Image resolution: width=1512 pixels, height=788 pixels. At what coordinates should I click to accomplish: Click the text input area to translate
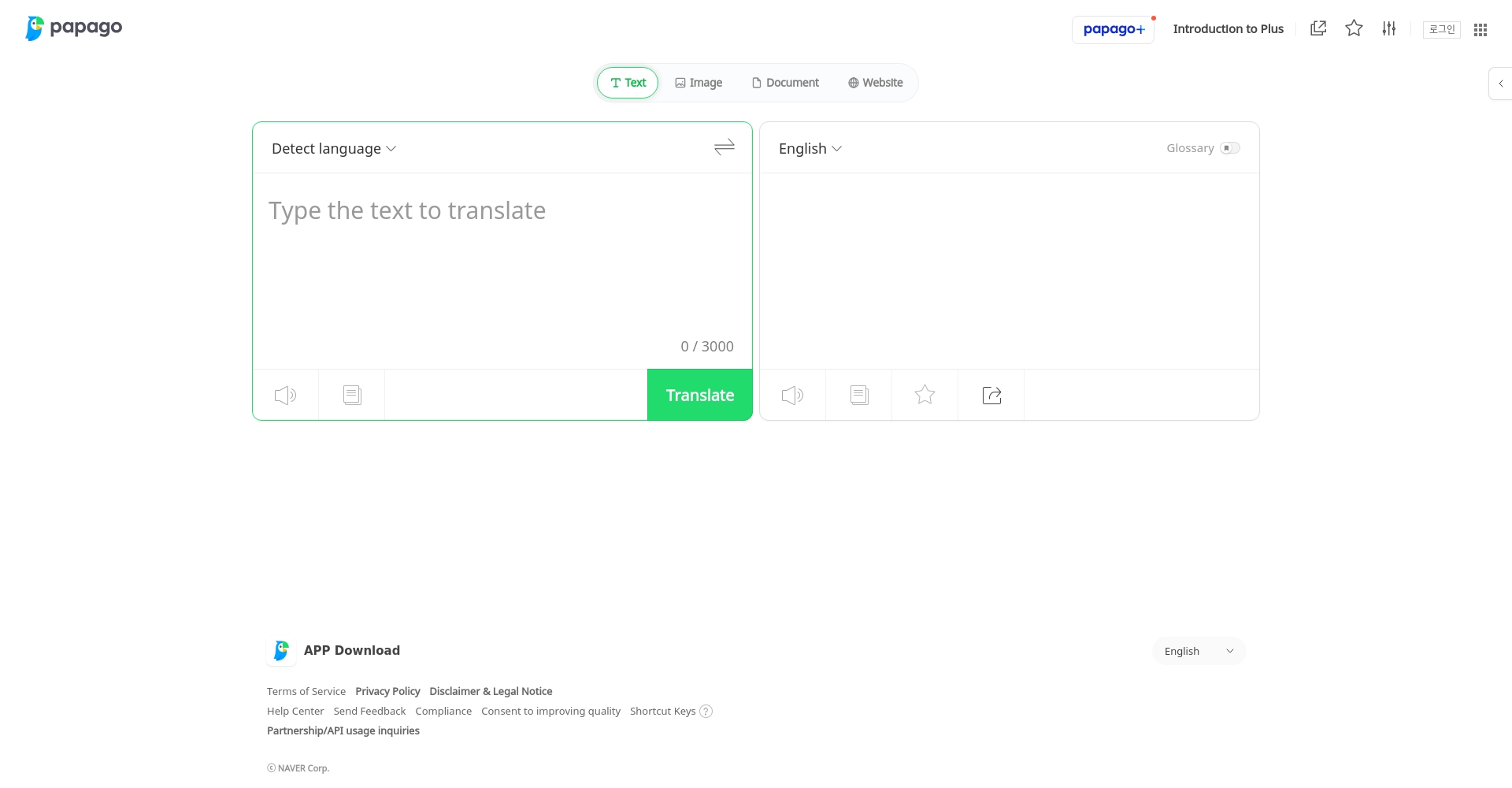click(x=501, y=260)
